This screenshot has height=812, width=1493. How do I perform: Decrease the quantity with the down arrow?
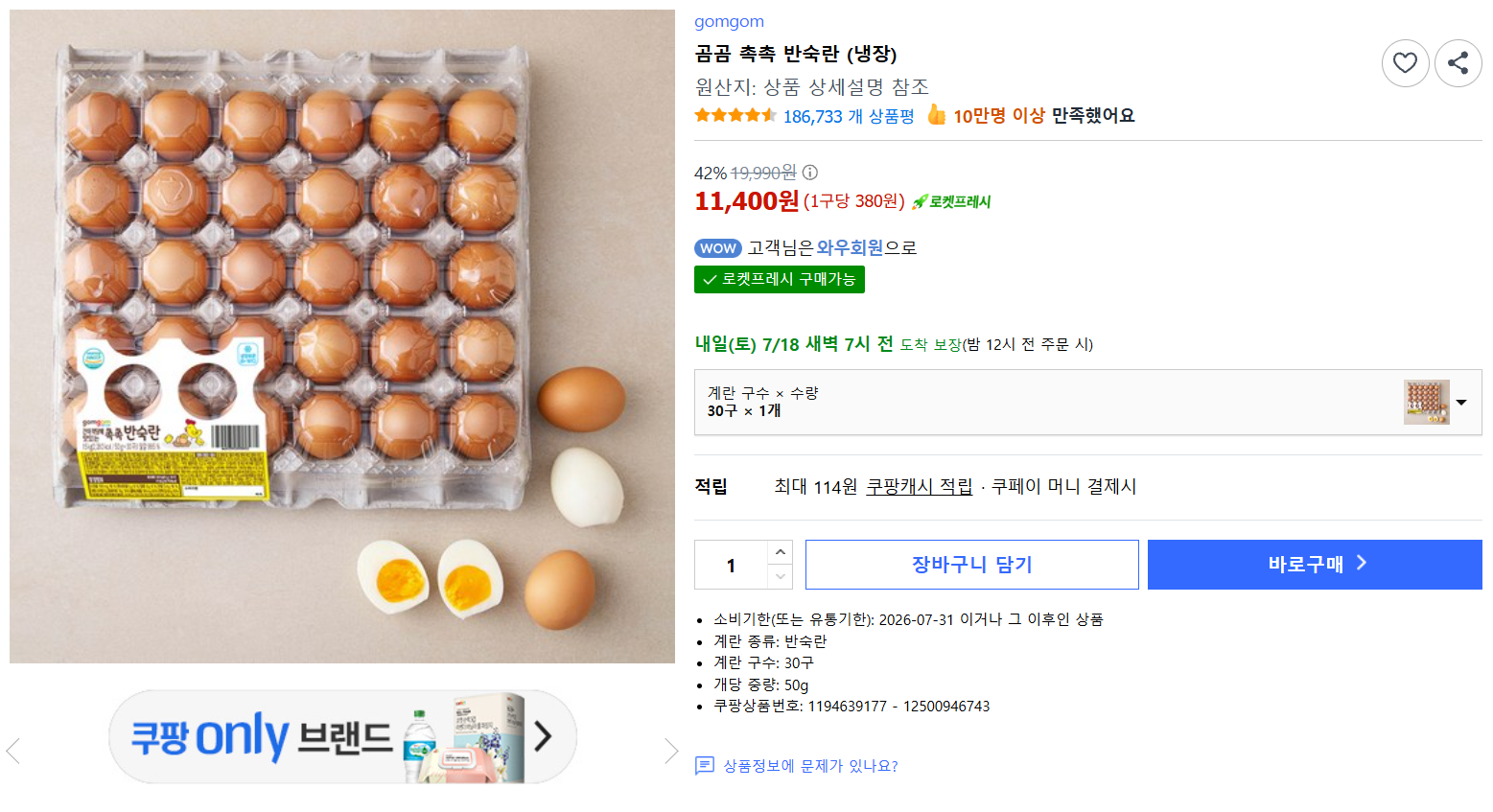click(x=780, y=576)
